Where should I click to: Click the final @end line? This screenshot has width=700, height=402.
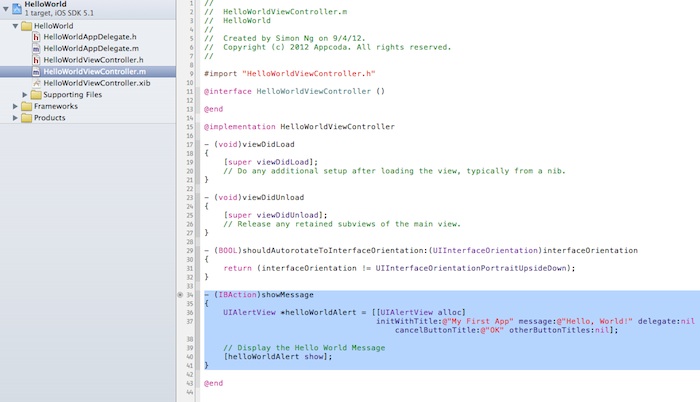click(213, 383)
